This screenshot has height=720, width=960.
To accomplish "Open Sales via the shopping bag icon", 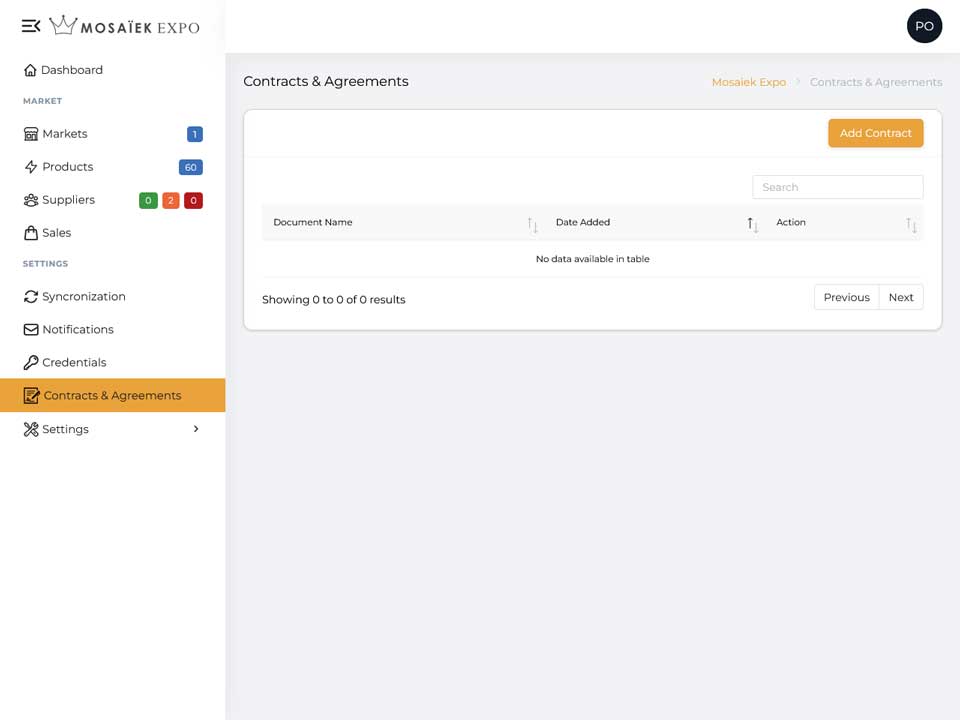I will click(31, 233).
